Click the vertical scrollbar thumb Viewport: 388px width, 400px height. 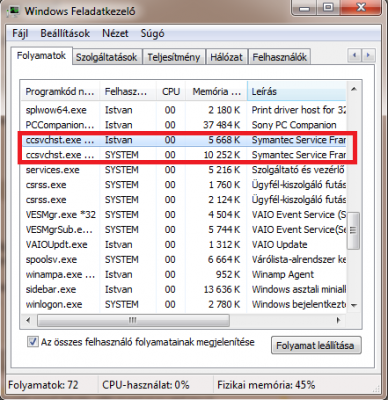(353, 230)
